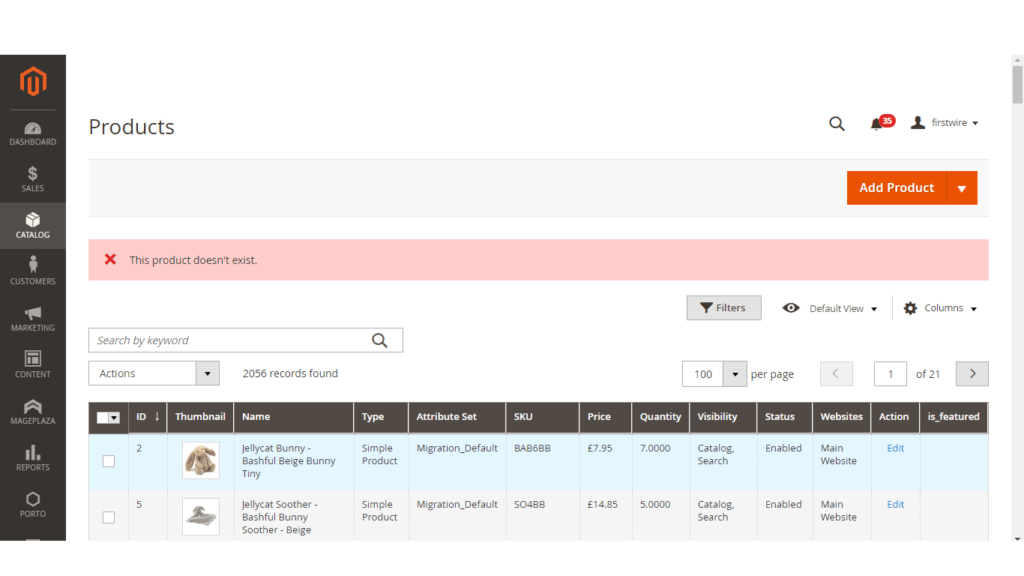
Task: Click the firstwire user account icon
Action: click(918, 122)
